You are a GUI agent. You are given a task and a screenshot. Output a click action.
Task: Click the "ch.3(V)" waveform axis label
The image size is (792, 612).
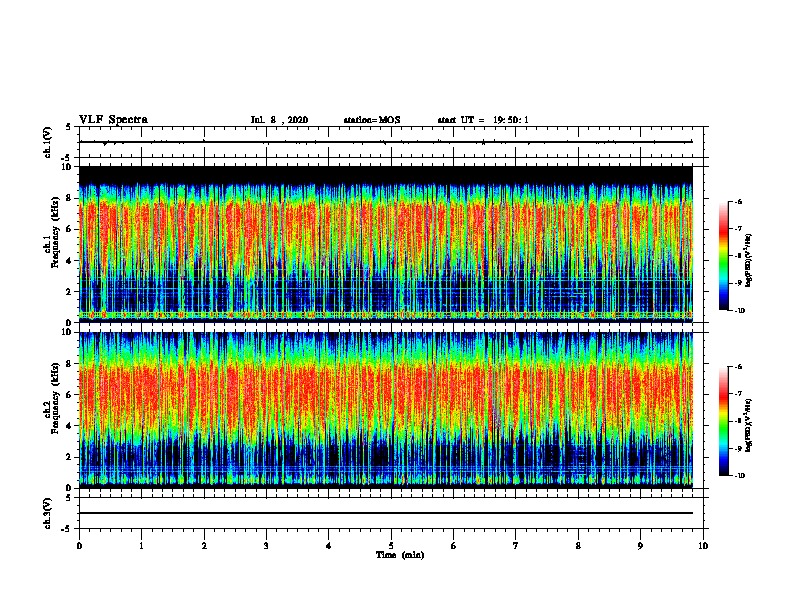click(48, 513)
